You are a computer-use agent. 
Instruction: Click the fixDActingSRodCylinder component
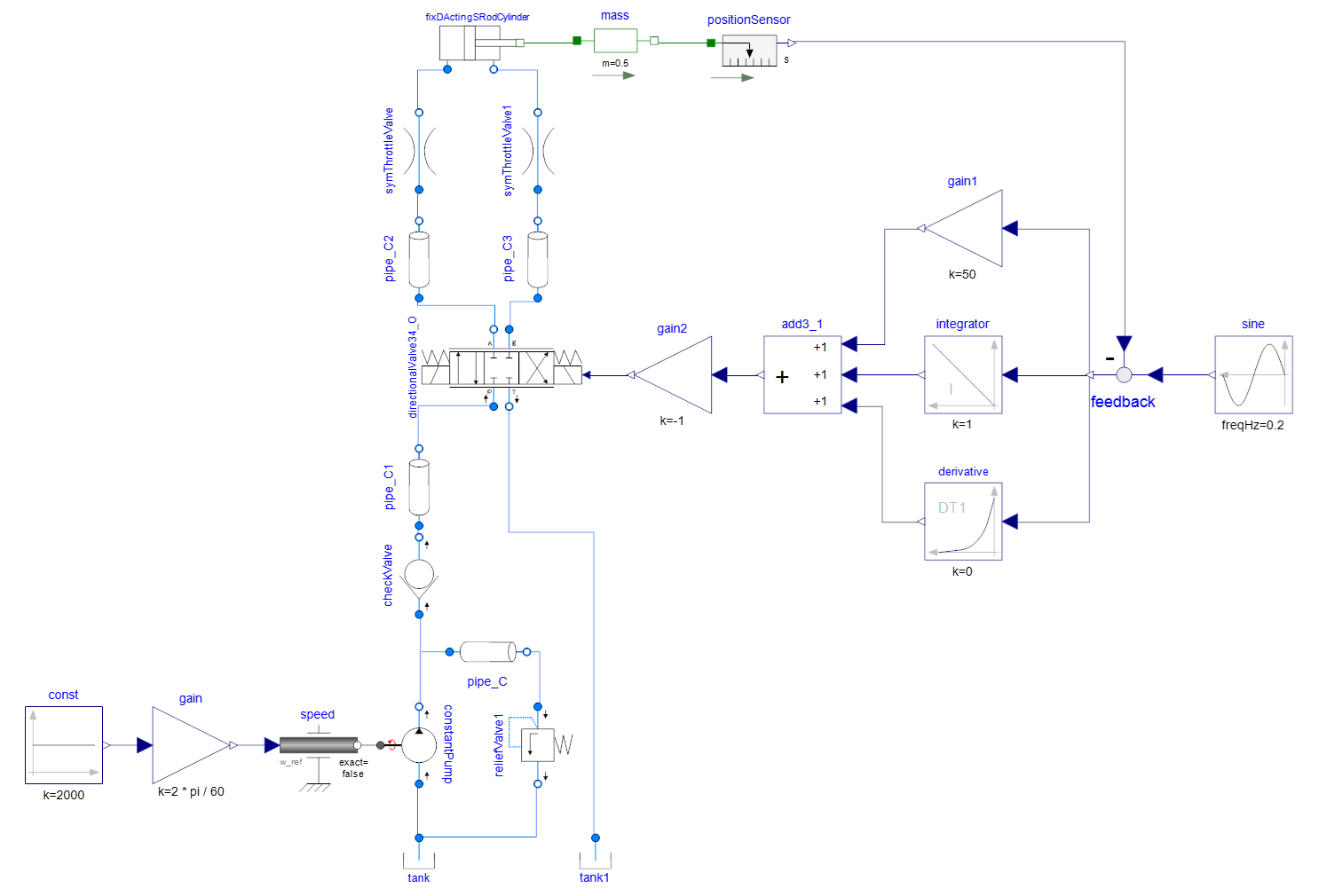tap(470, 43)
